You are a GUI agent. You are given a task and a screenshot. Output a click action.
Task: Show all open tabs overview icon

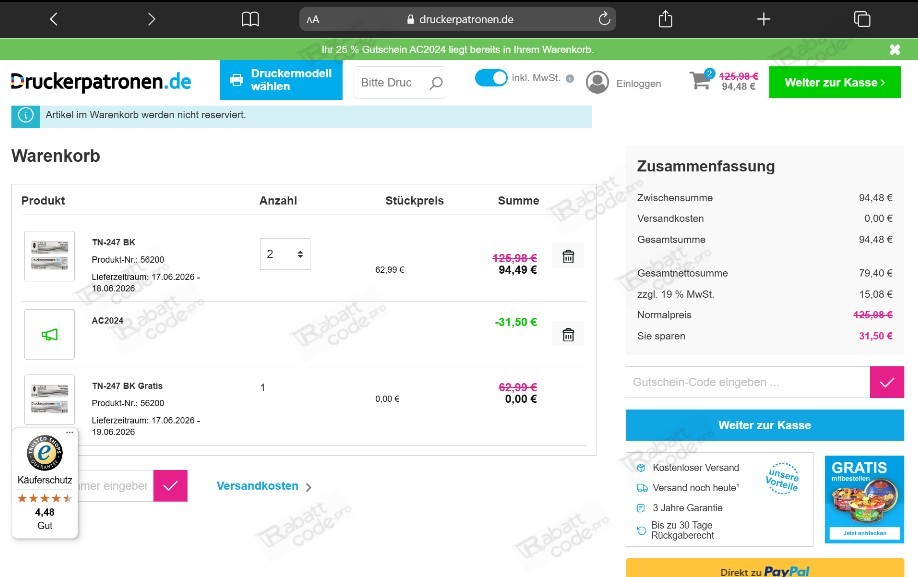[862, 19]
